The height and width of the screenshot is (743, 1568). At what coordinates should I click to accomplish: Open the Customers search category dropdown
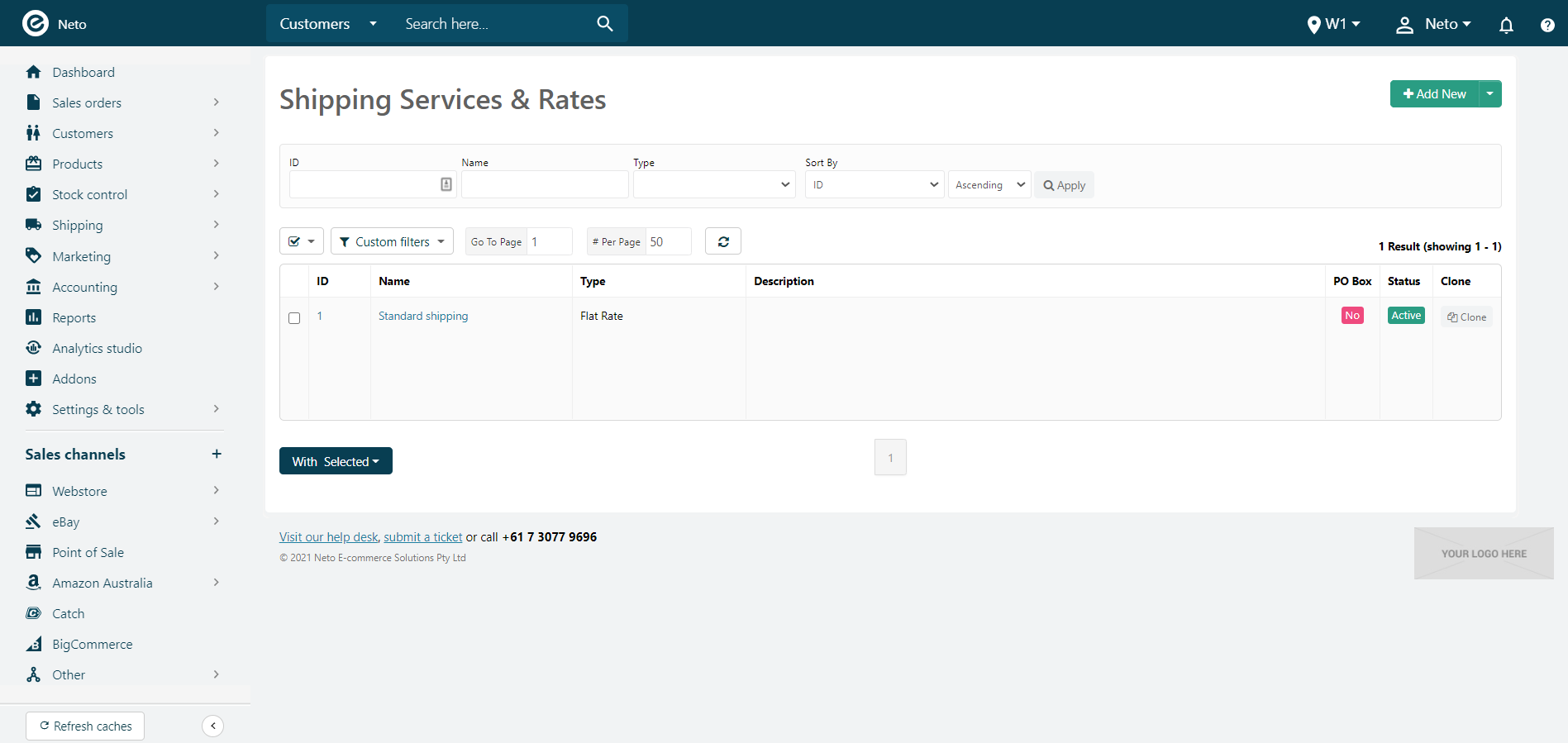(x=328, y=24)
